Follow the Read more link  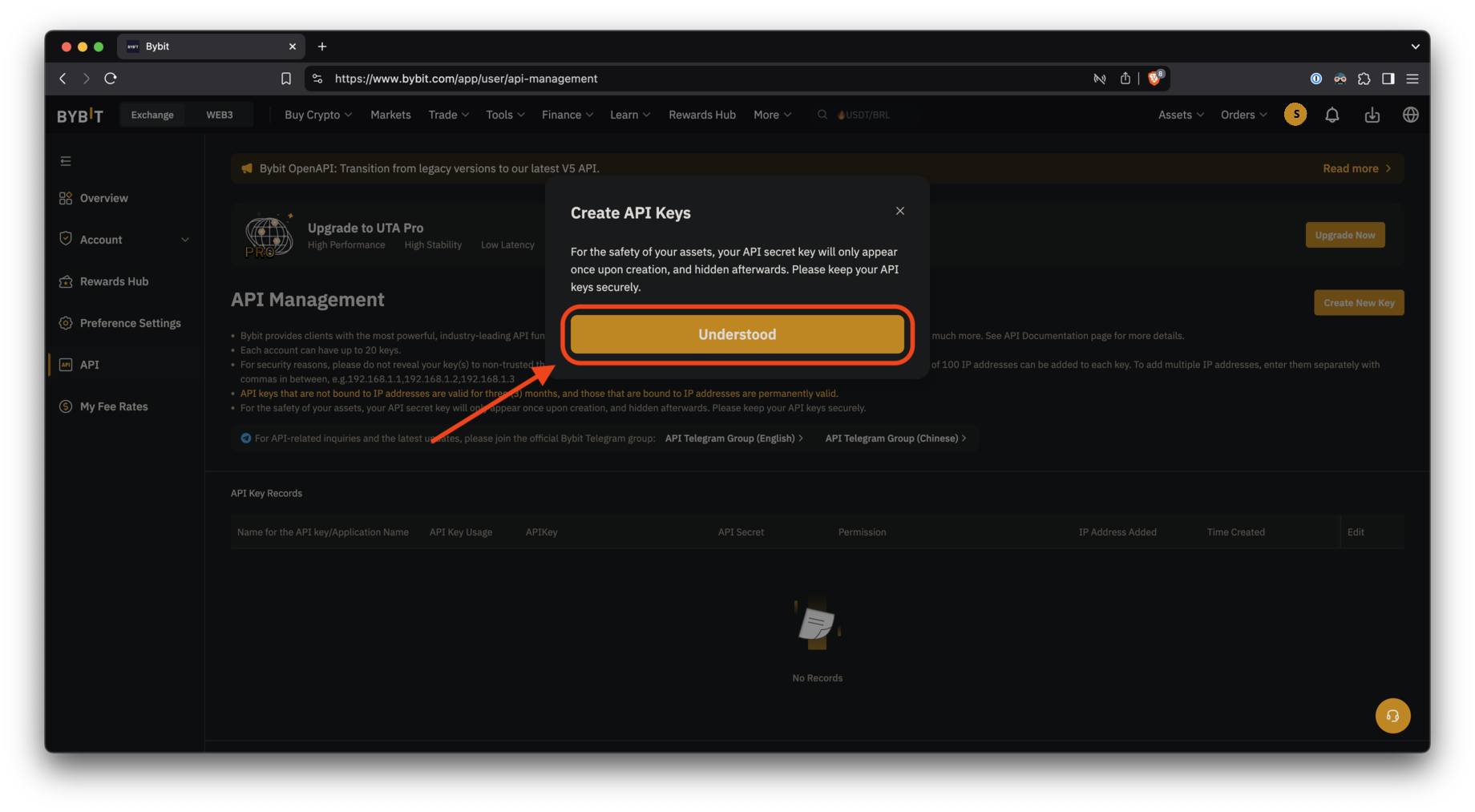coord(1356,168)
